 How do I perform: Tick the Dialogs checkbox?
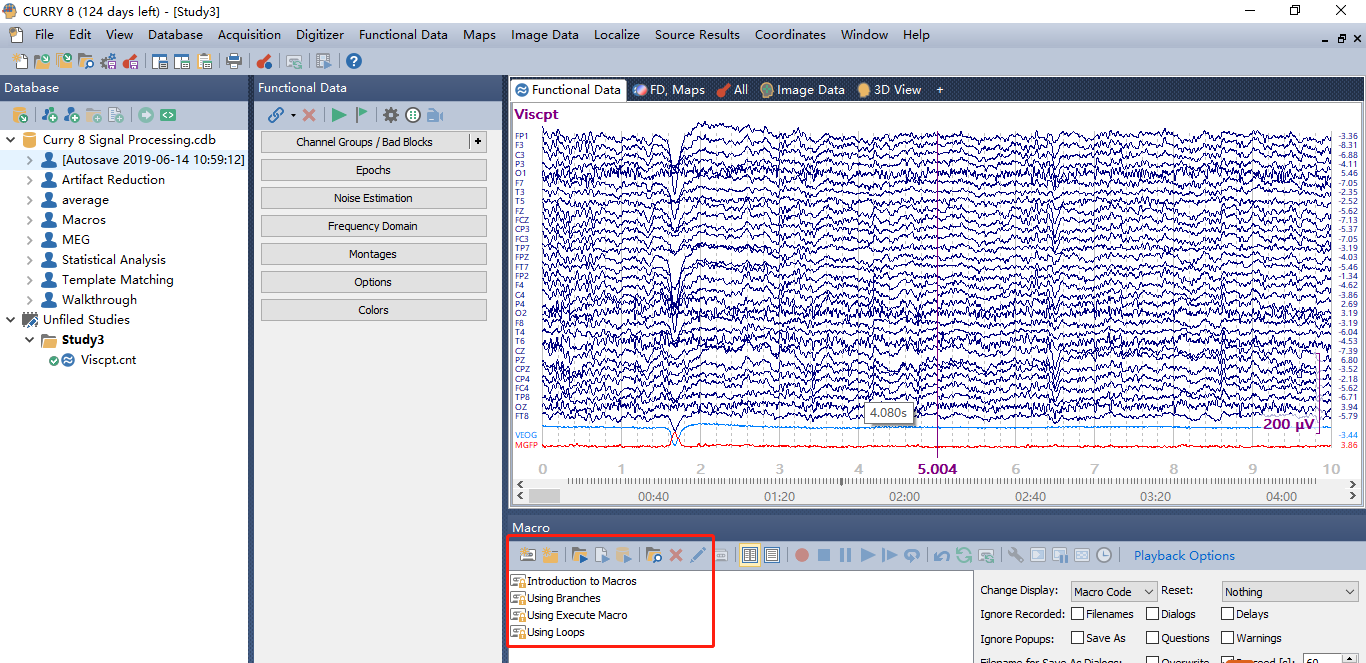click(x=1153, y=614)
